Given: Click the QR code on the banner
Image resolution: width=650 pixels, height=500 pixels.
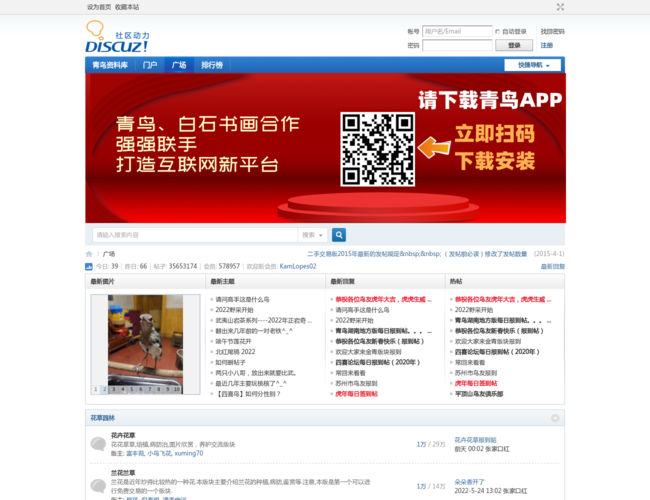Looking at the screenshot, I should [x=378, y=149].
